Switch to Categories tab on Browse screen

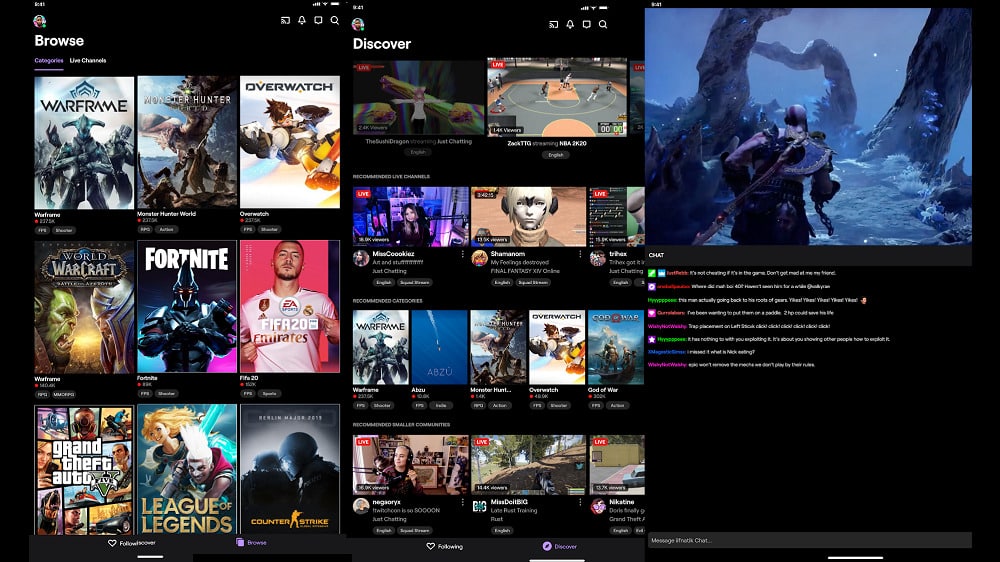pyautogui.click(x=48, y=61)
